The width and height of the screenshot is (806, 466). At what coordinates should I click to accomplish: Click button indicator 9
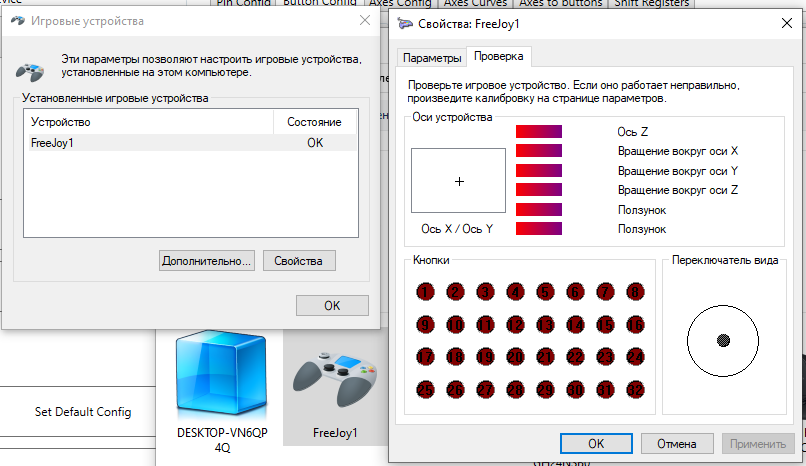425,325
